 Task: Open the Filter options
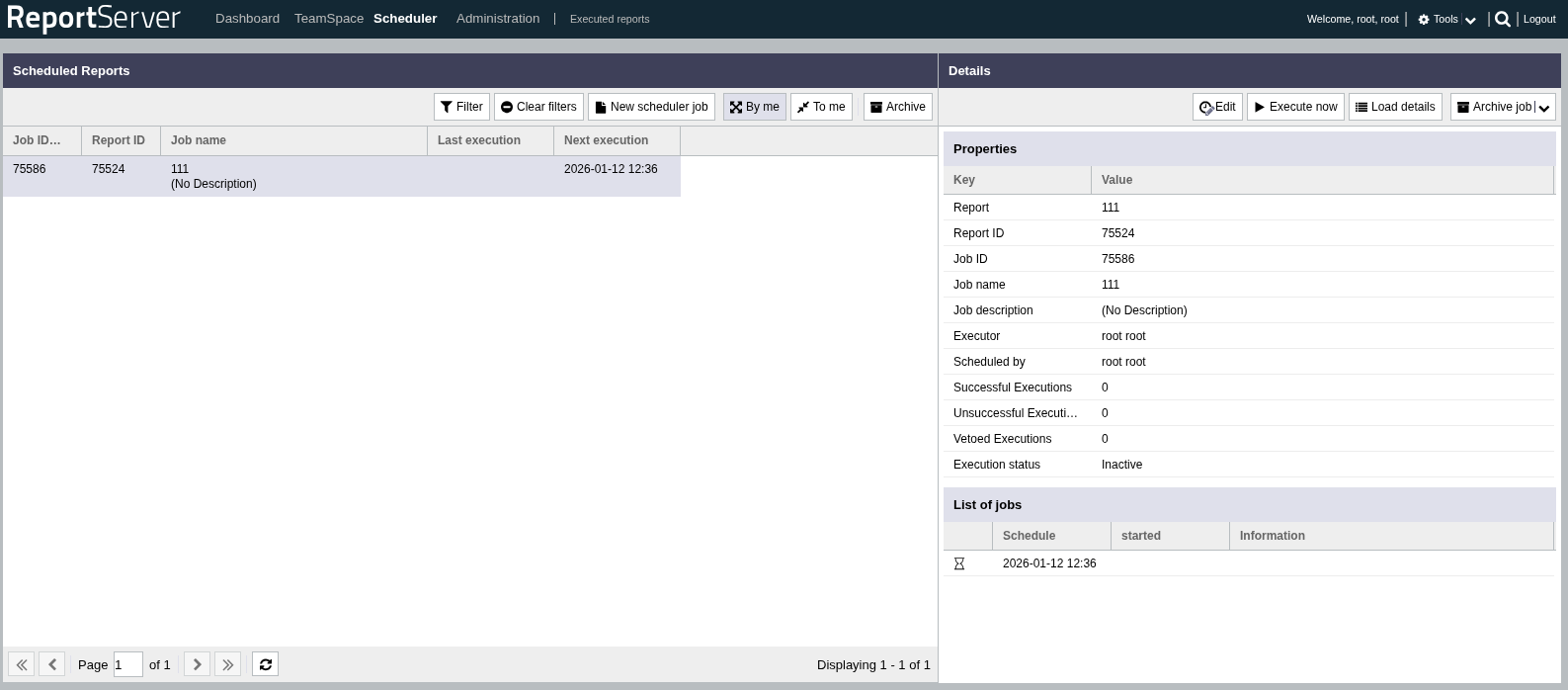tap(461, 107)
